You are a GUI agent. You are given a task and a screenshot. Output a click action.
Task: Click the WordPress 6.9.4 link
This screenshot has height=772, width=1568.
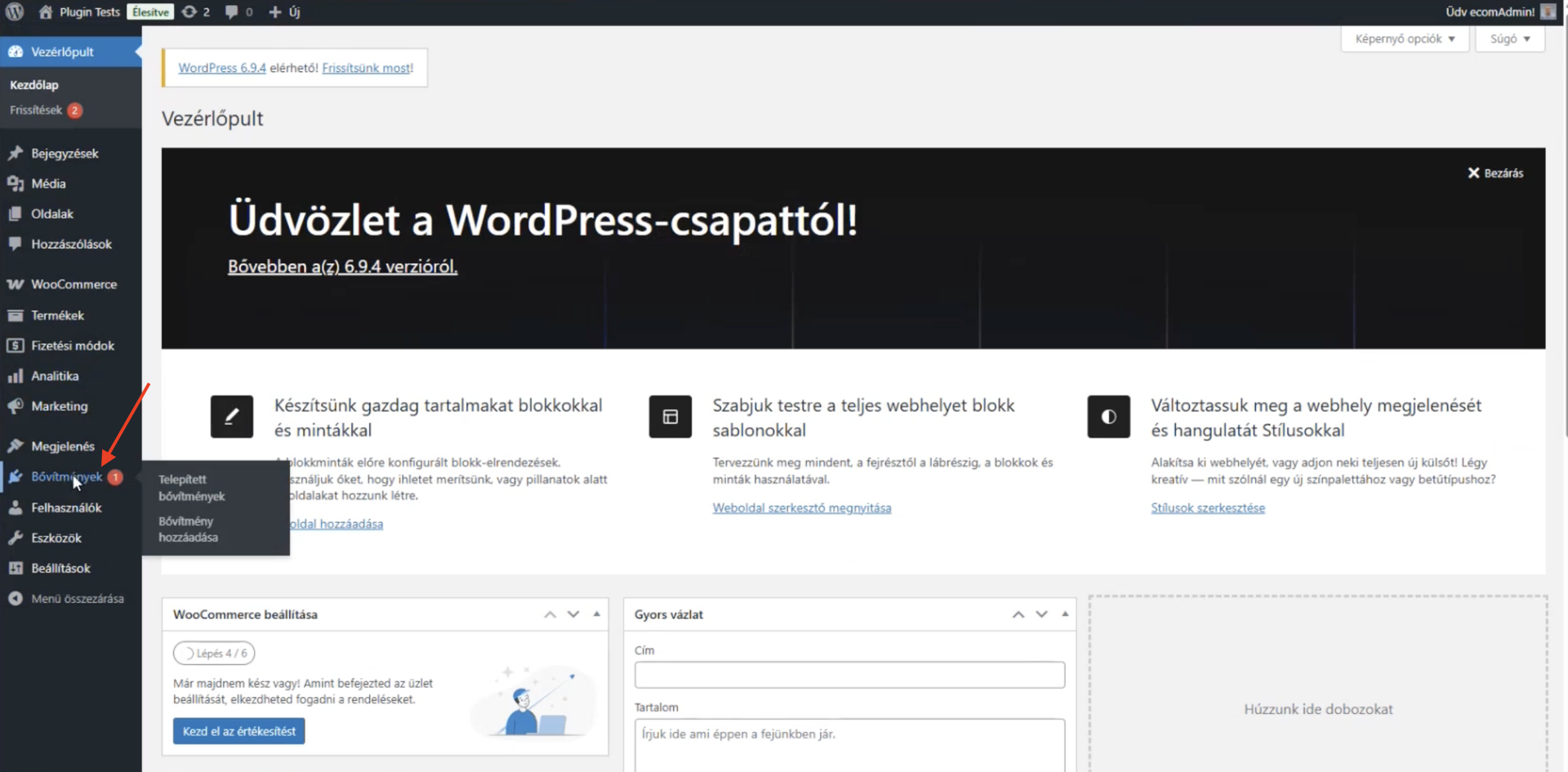coord(222,68)
